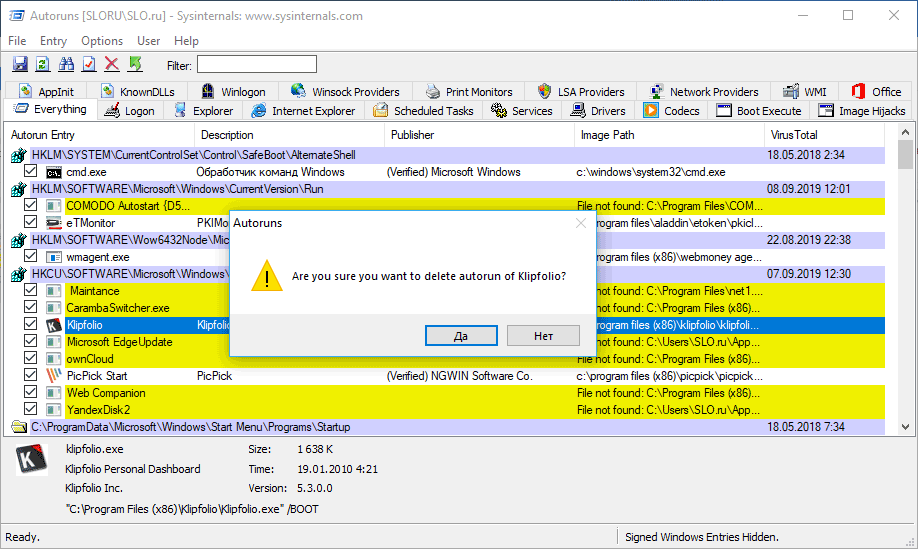This screenshot has height=549, width=918.
Task: Sort by the Image Path column header
Action: [669, 135]
